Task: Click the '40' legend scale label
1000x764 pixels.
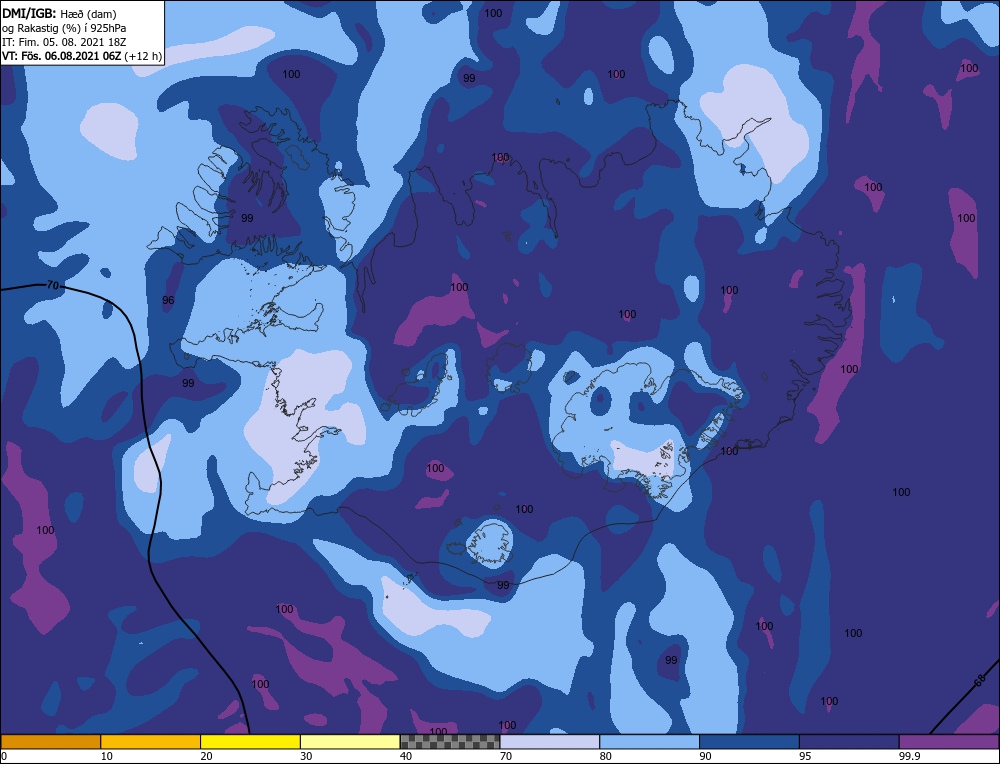Action: click(x=406, y=756)
